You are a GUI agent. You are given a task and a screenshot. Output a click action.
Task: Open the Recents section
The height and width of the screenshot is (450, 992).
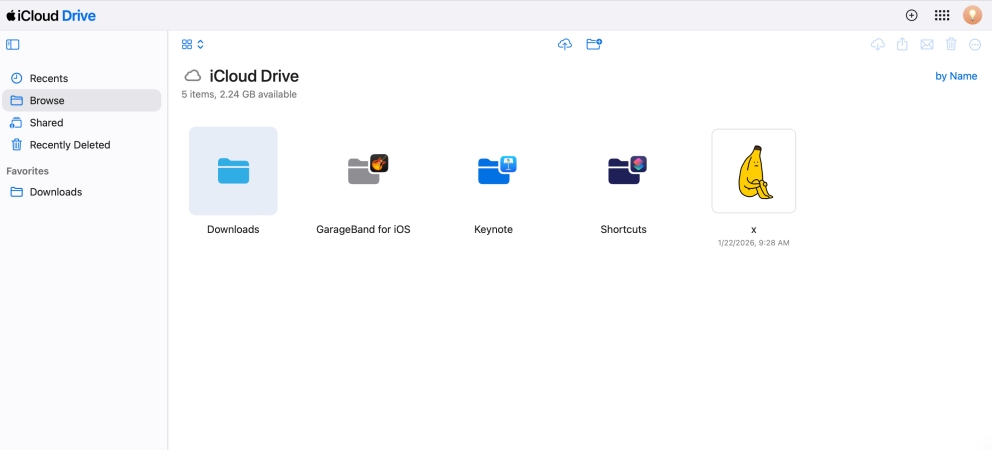pyautogui.click(x=82, y=78)
